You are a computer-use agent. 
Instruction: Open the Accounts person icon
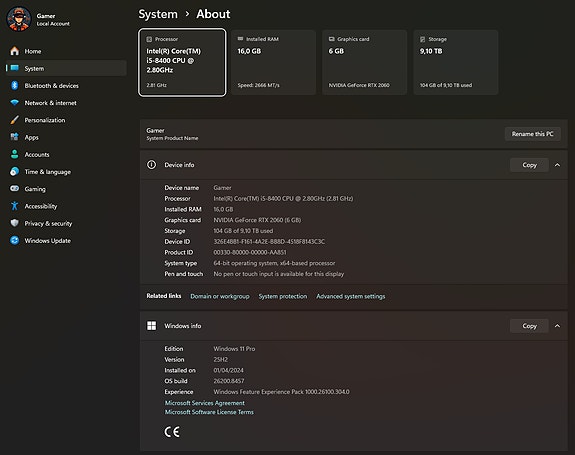[x=15, y=154]
